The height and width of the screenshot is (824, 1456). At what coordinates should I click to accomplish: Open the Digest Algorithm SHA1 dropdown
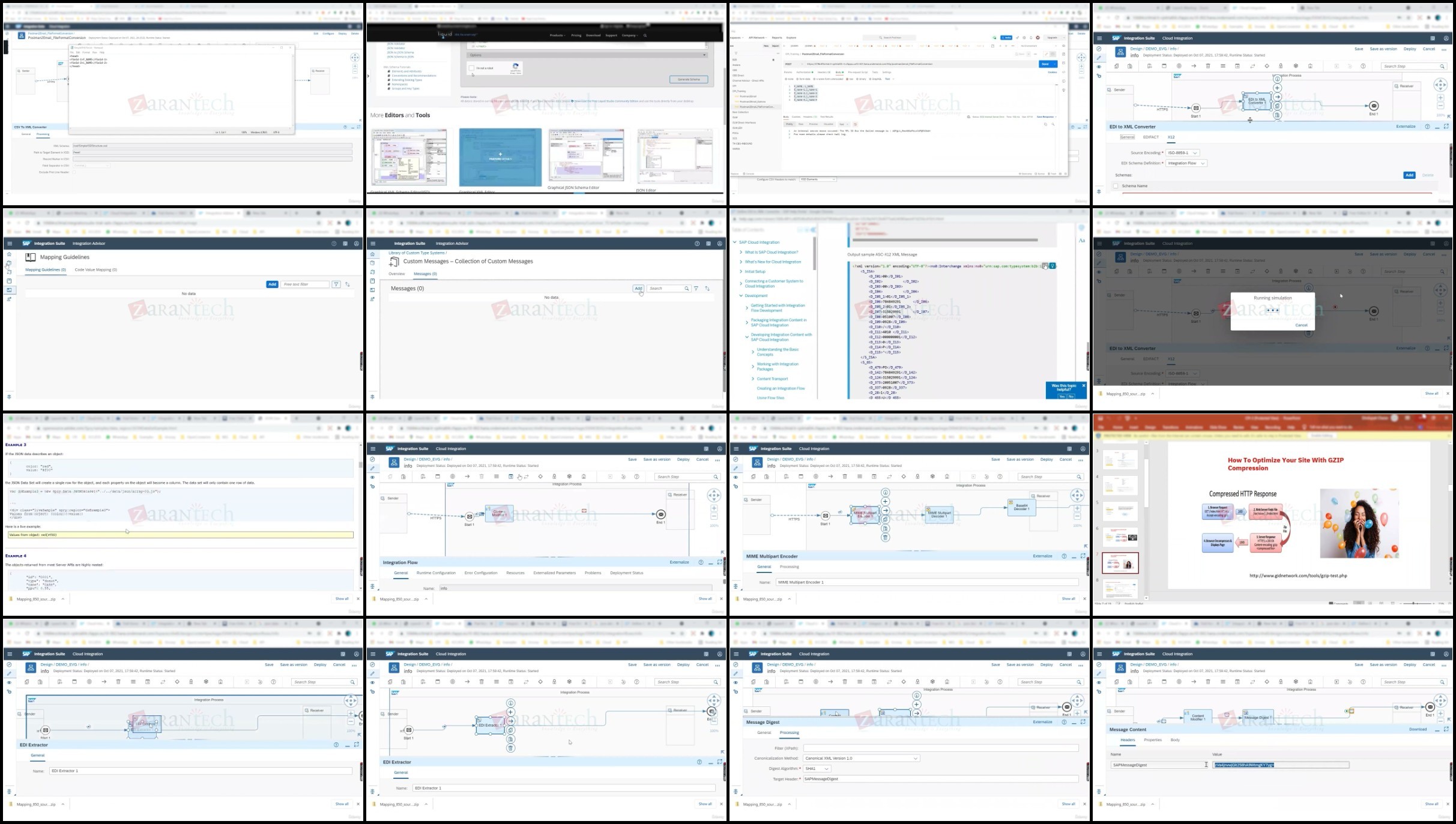point(817,769)
